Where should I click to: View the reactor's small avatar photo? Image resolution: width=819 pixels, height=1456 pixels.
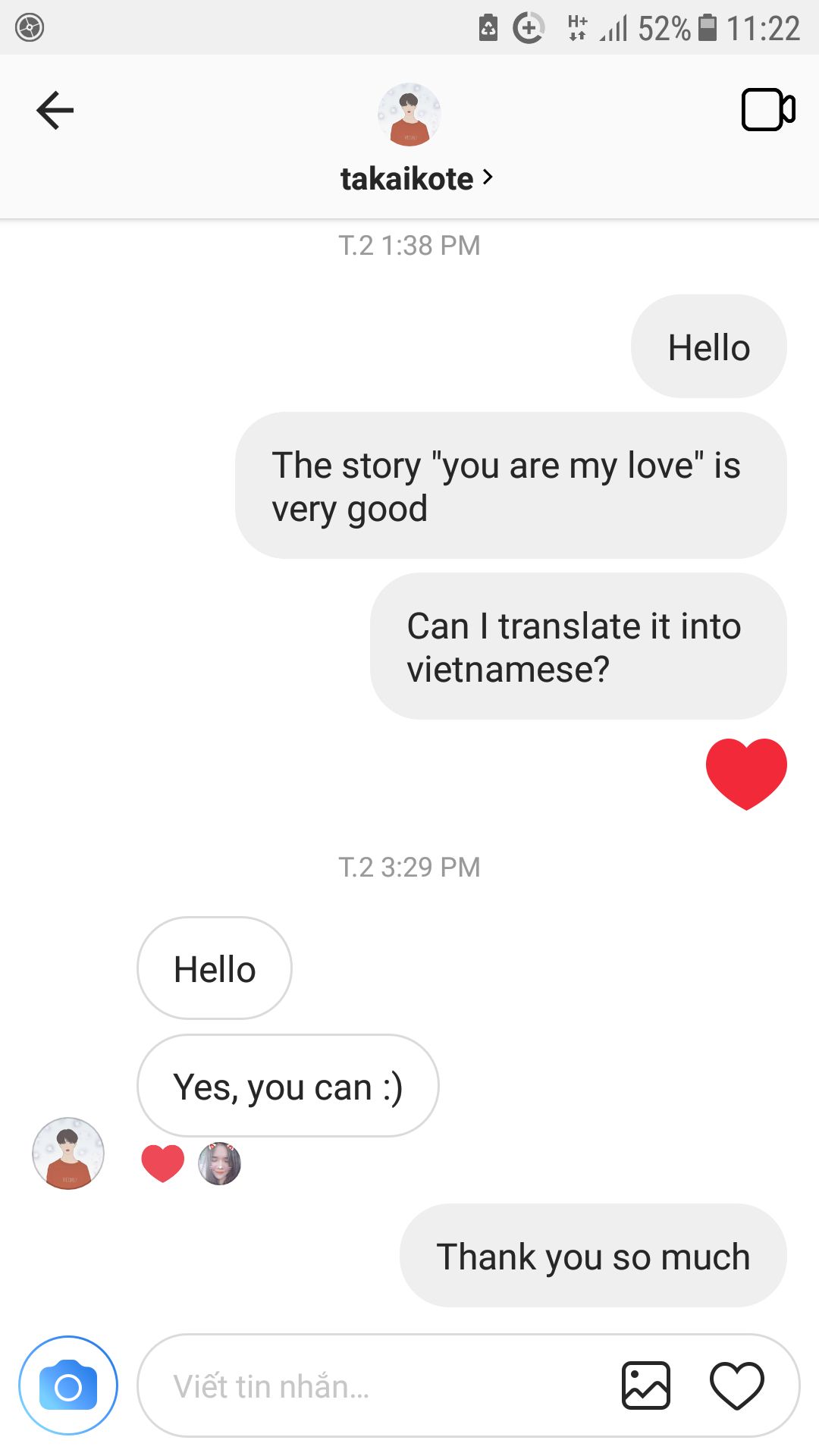click(x=220, y=1164)
